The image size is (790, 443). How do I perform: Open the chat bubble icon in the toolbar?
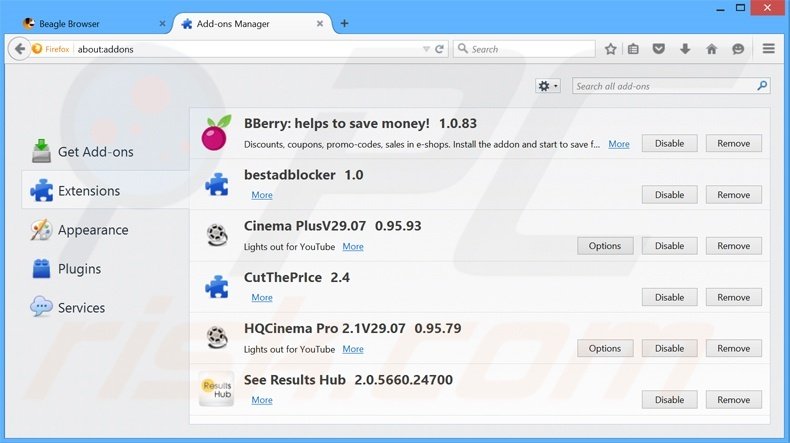[x=738, y=49]
